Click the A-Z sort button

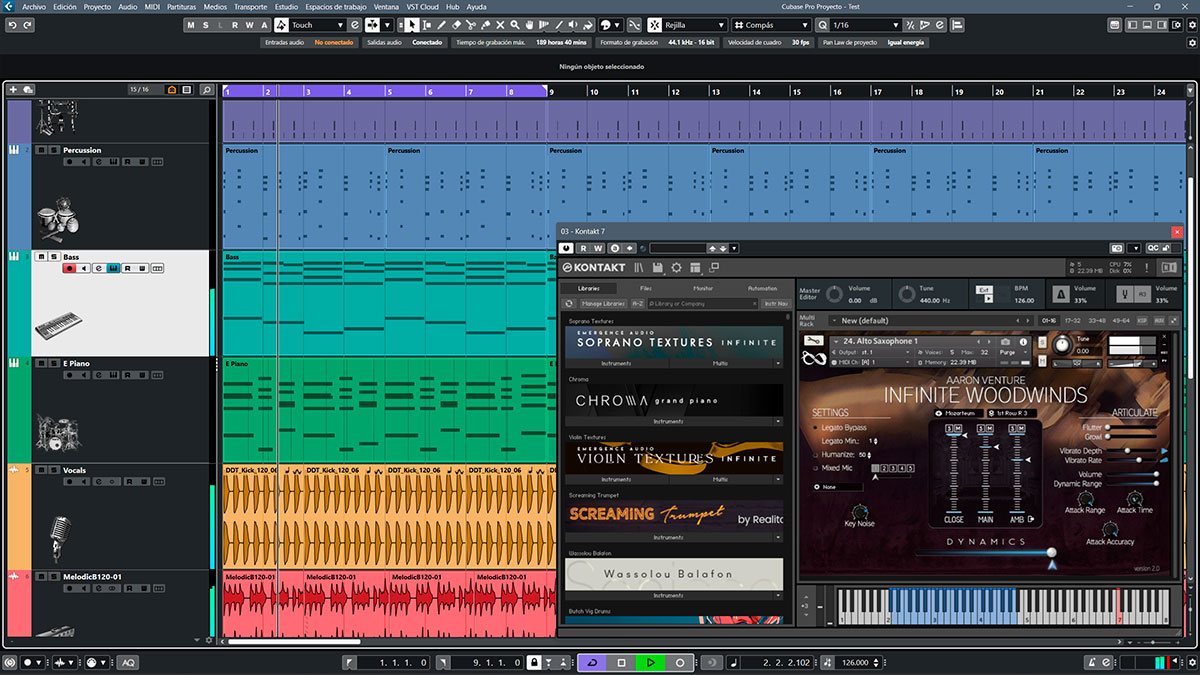click(x=638, y=303)
